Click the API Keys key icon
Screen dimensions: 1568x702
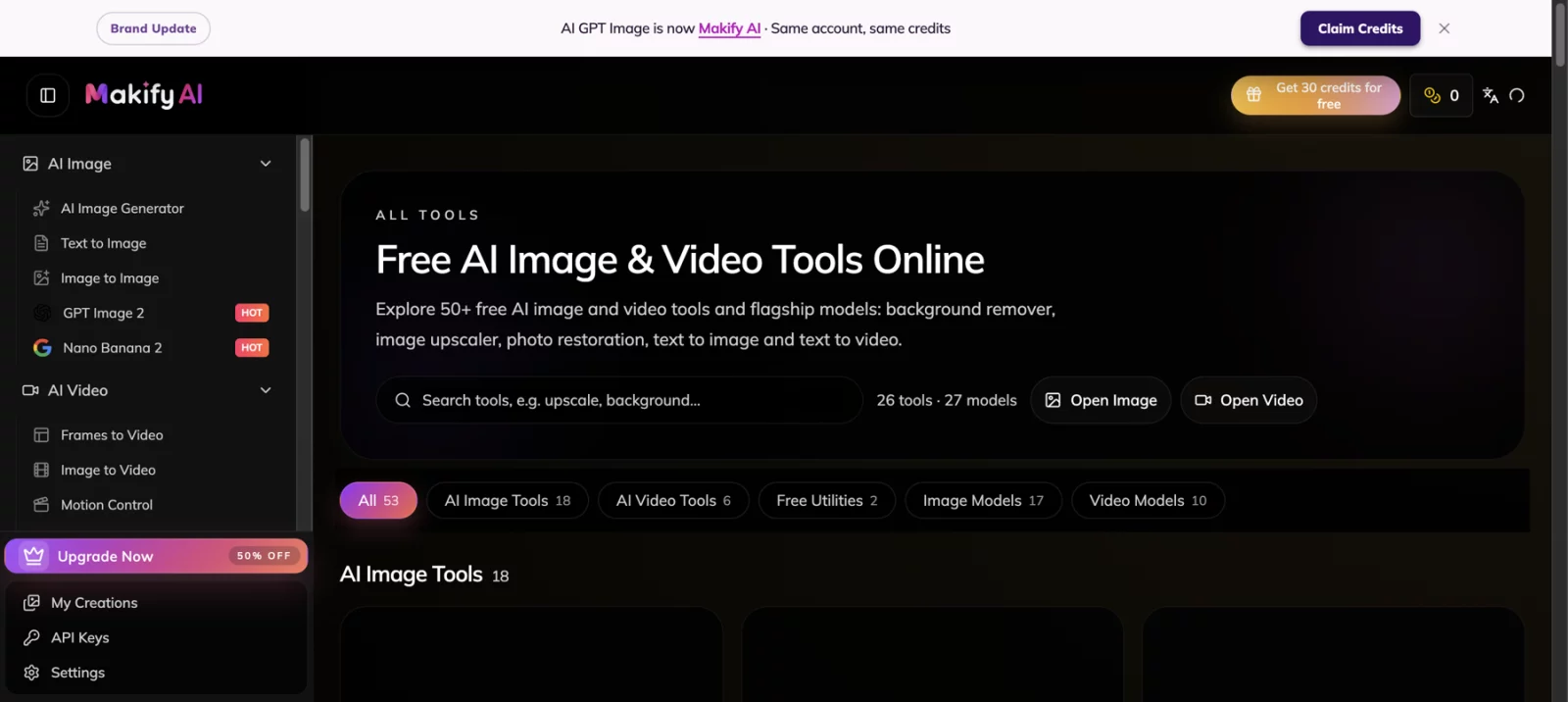coord(31,637)
